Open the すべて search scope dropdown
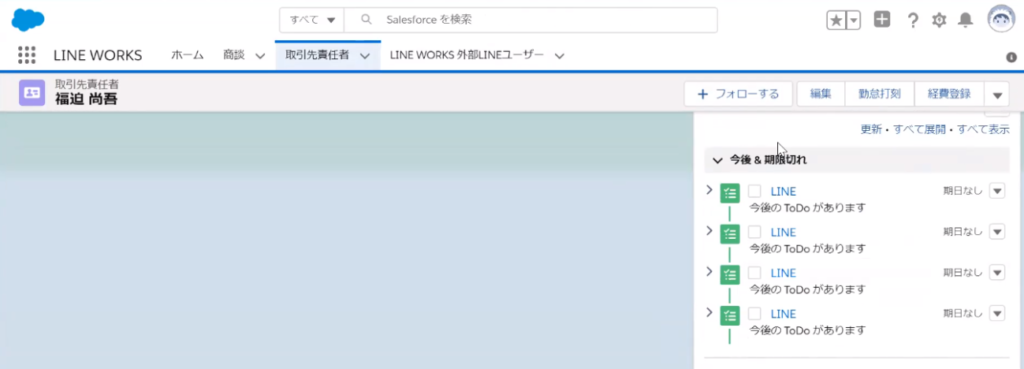1024x369 pixels. [312, 20]
